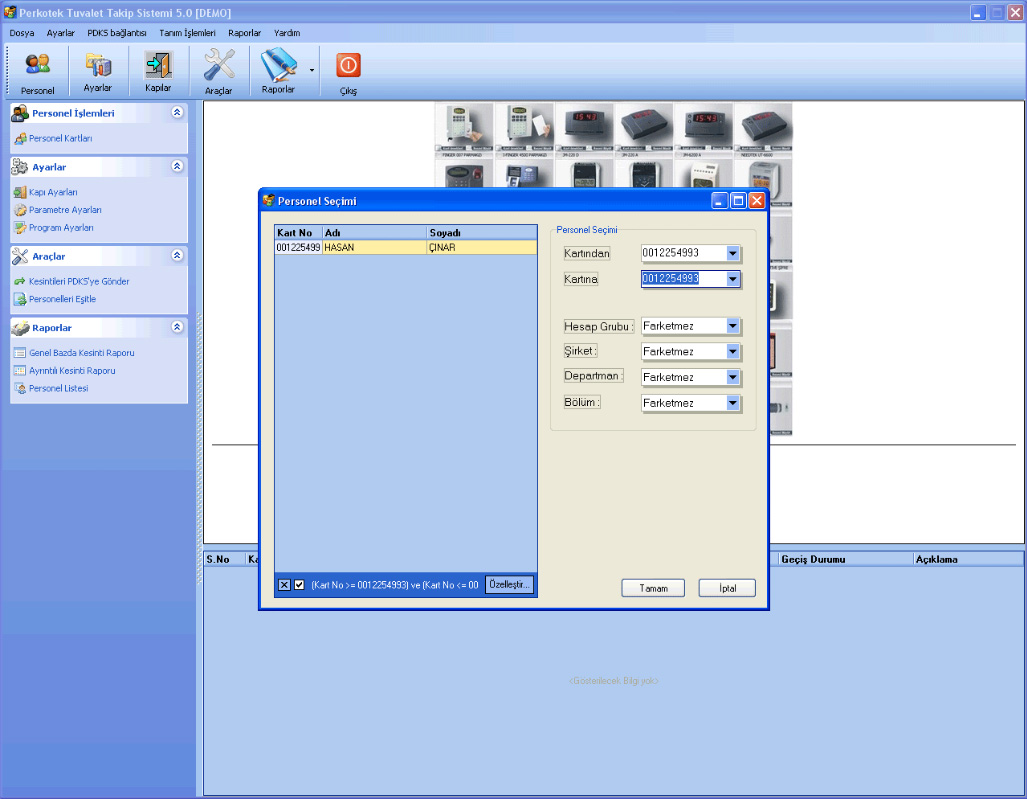Open Personel Kartları in the sidebar

click(60, 138)
